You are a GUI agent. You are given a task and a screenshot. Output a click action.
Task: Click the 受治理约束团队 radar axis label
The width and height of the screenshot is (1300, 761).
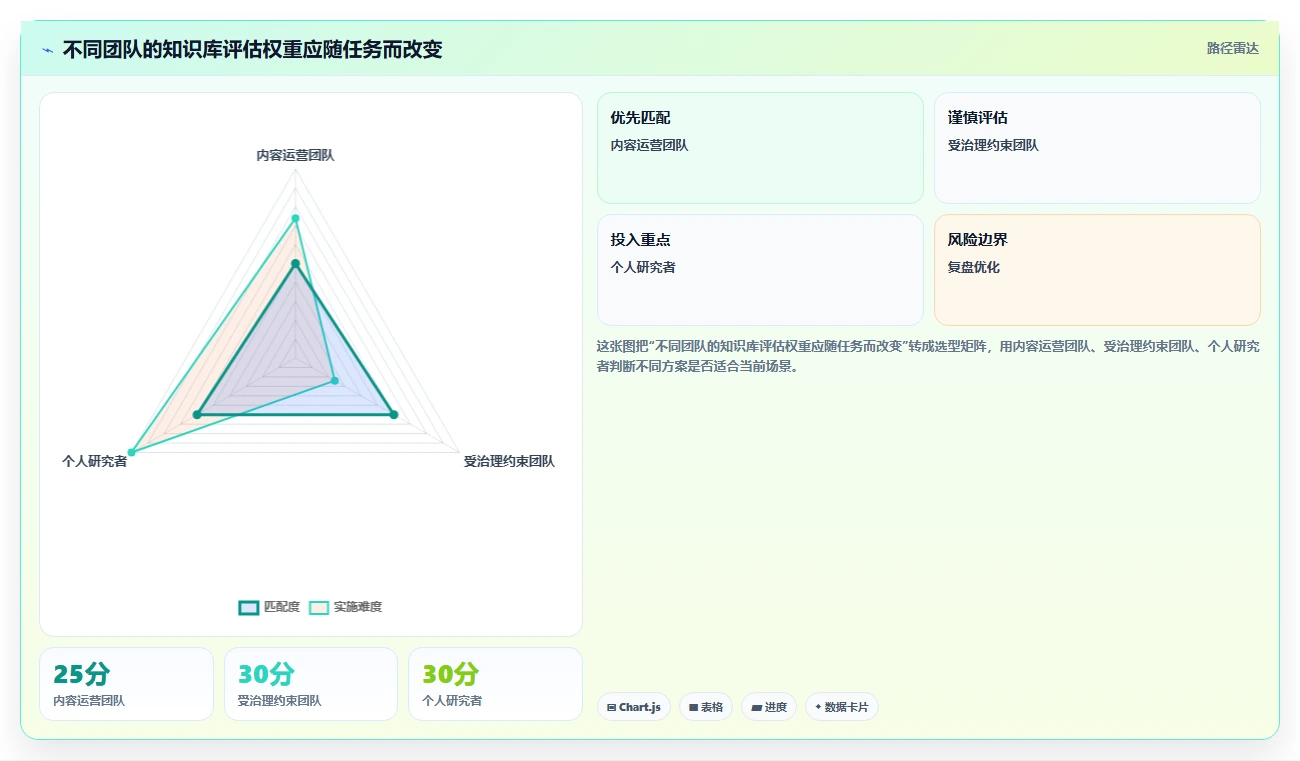click(509, 461)
